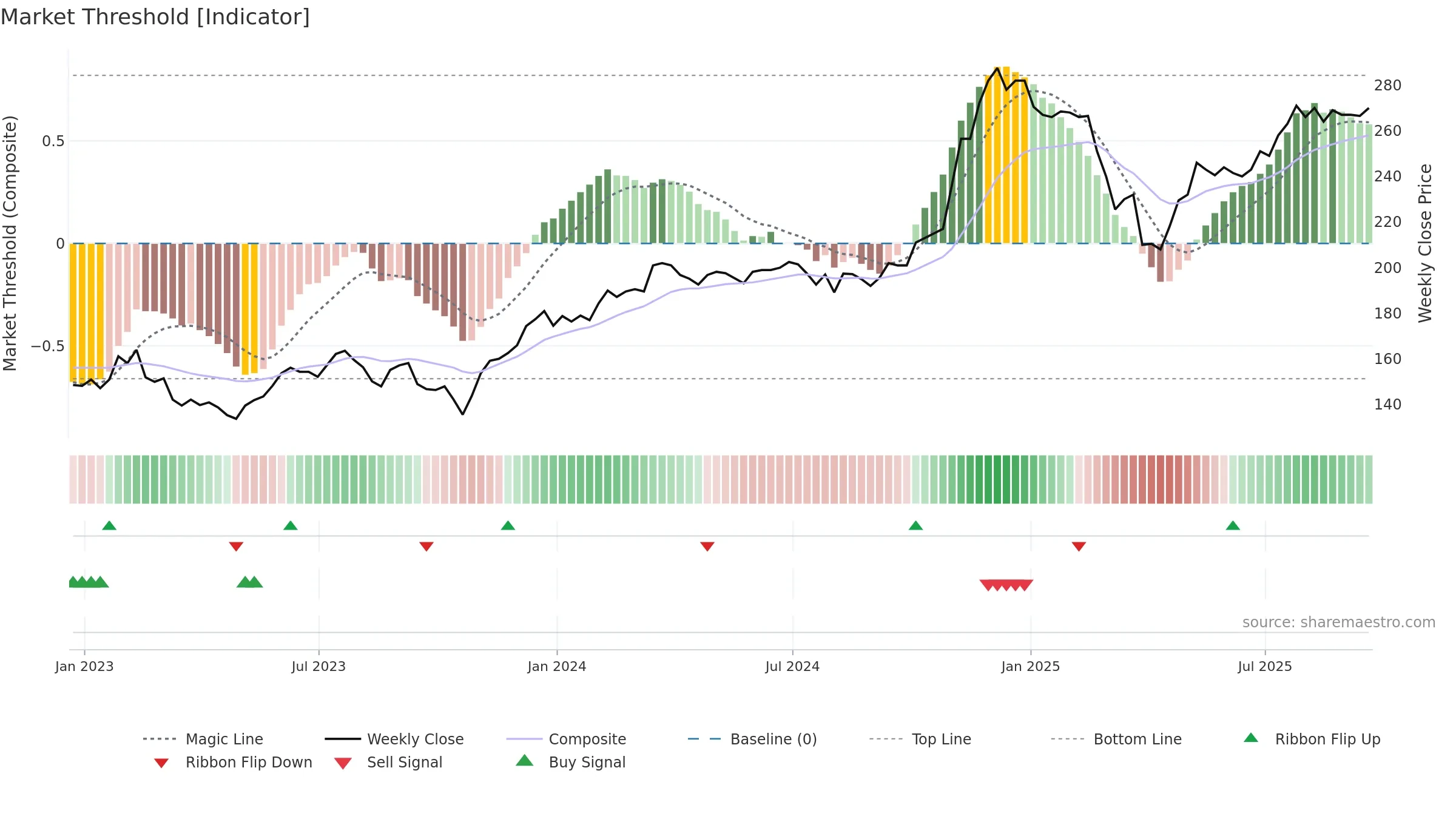Toggle the Composite legend entry
This screenshot has width=1456, height=819.
[566, 739]
